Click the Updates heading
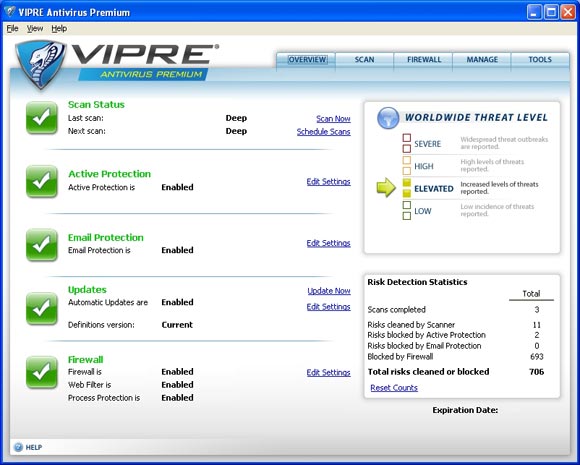The image size is (580, 465). point(87,290)
